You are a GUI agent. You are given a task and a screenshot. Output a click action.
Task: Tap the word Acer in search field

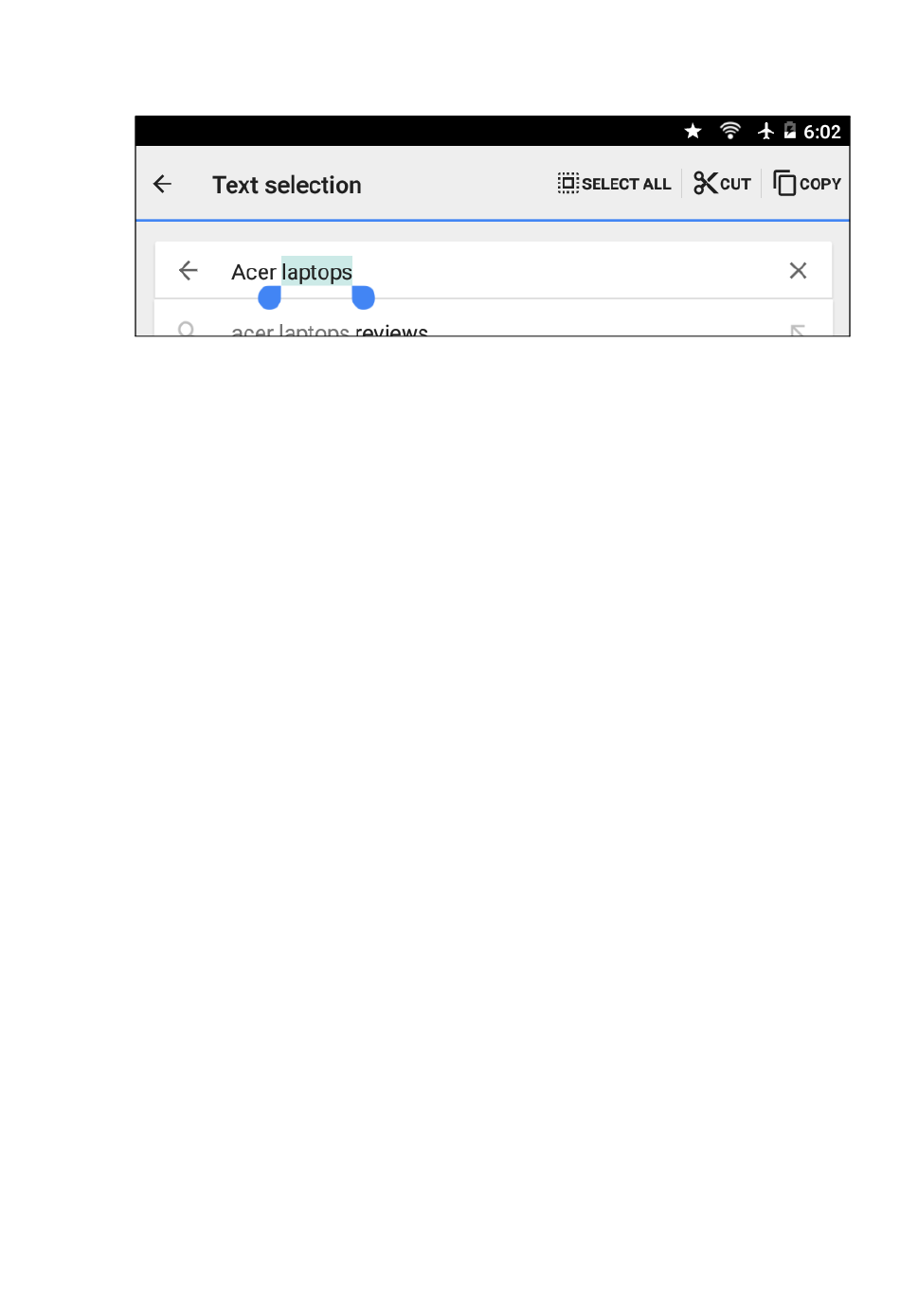click(253, 272)
